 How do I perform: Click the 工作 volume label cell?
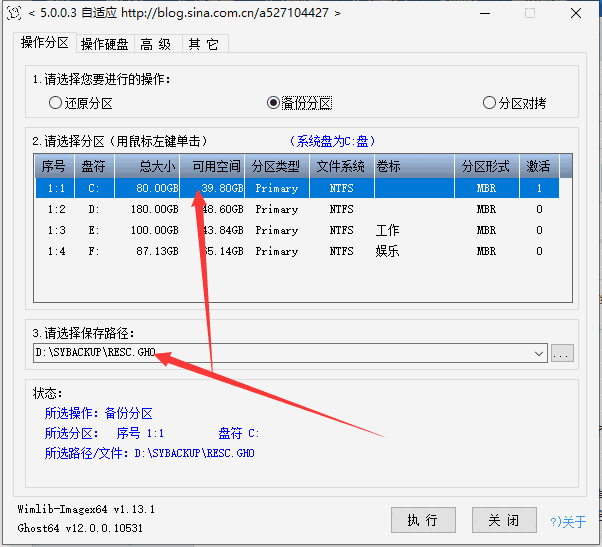click(x=387, y=230)
